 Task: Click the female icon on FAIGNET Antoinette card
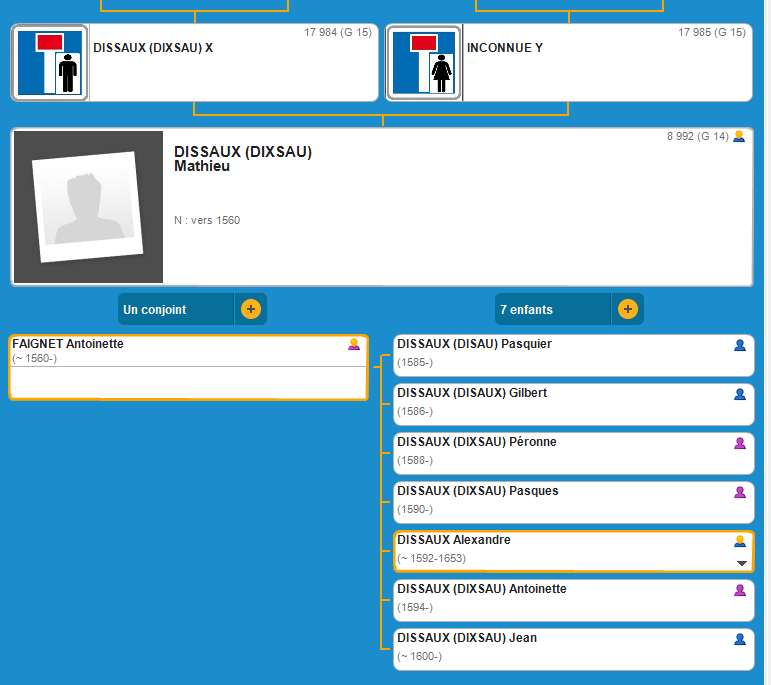pyautogui.click(x=354, y=345)
